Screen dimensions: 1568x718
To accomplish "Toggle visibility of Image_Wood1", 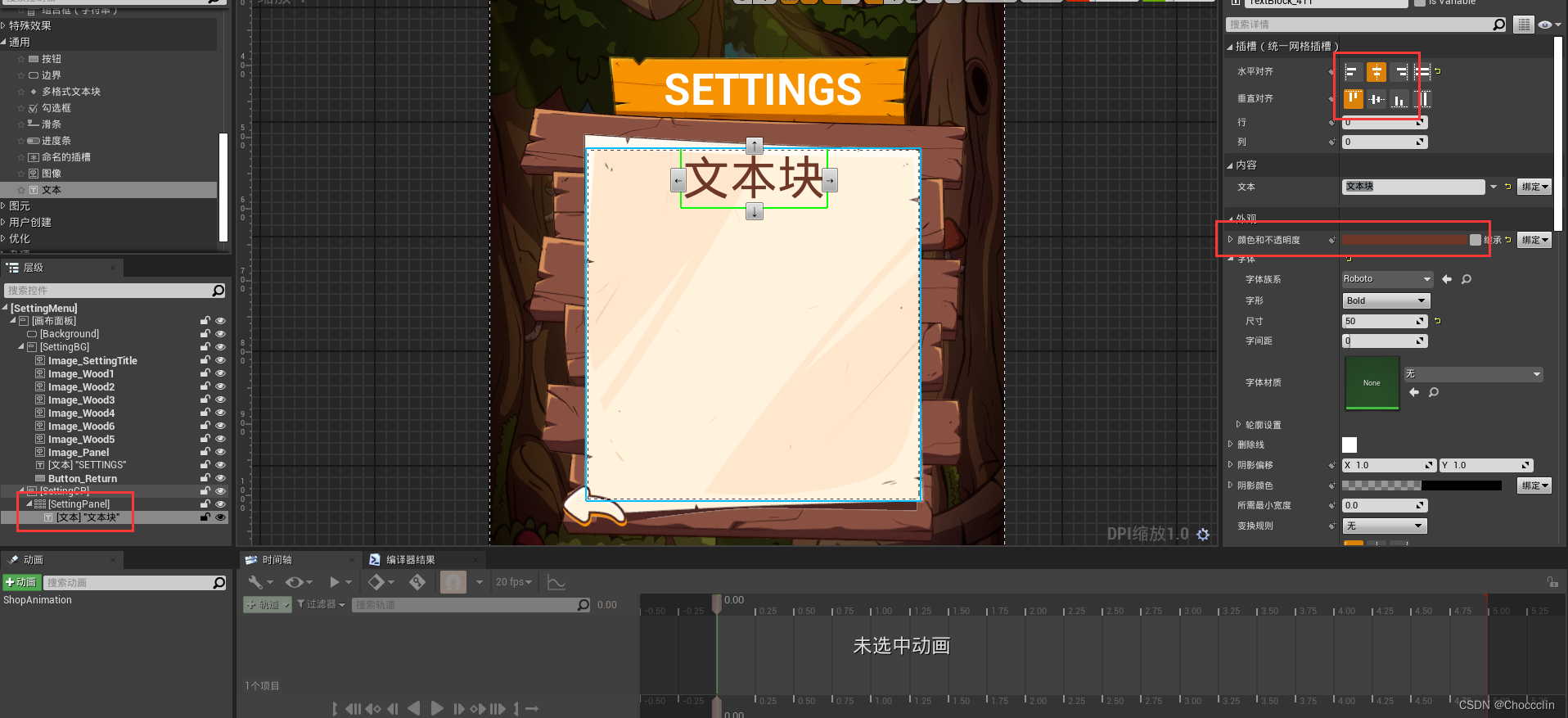I will point(220,373).
